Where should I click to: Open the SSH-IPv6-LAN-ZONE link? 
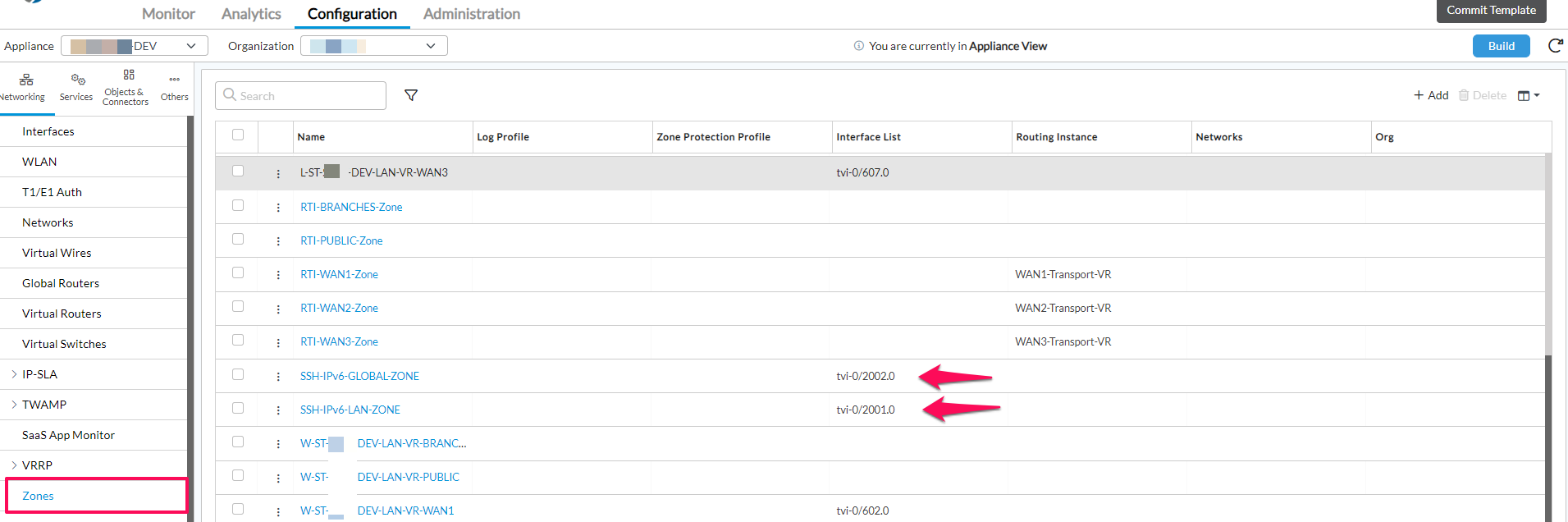coord(350,410)
